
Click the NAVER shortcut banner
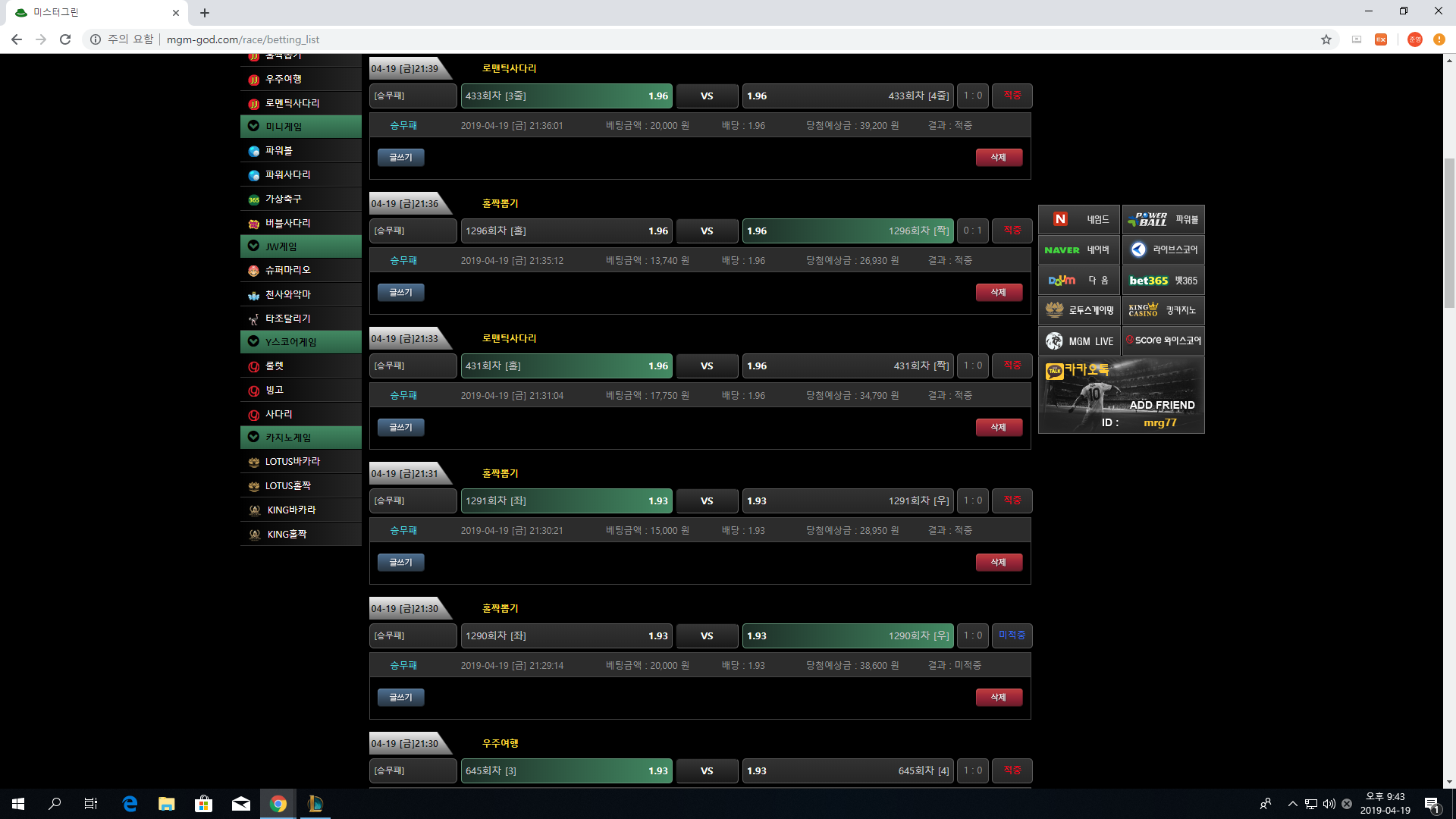click(1078, 249)
